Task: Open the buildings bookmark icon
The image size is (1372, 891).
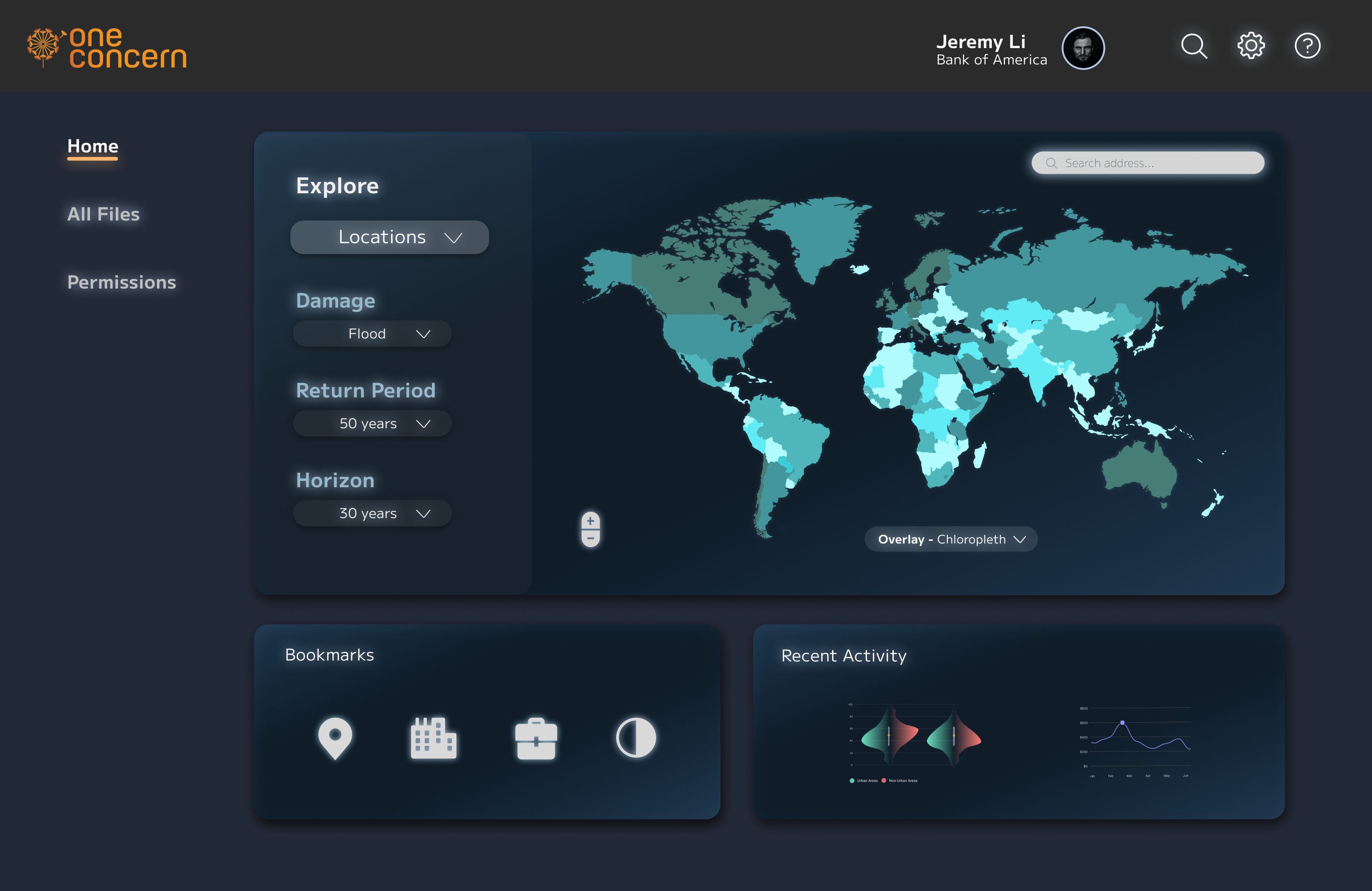Action: point(433,738)
